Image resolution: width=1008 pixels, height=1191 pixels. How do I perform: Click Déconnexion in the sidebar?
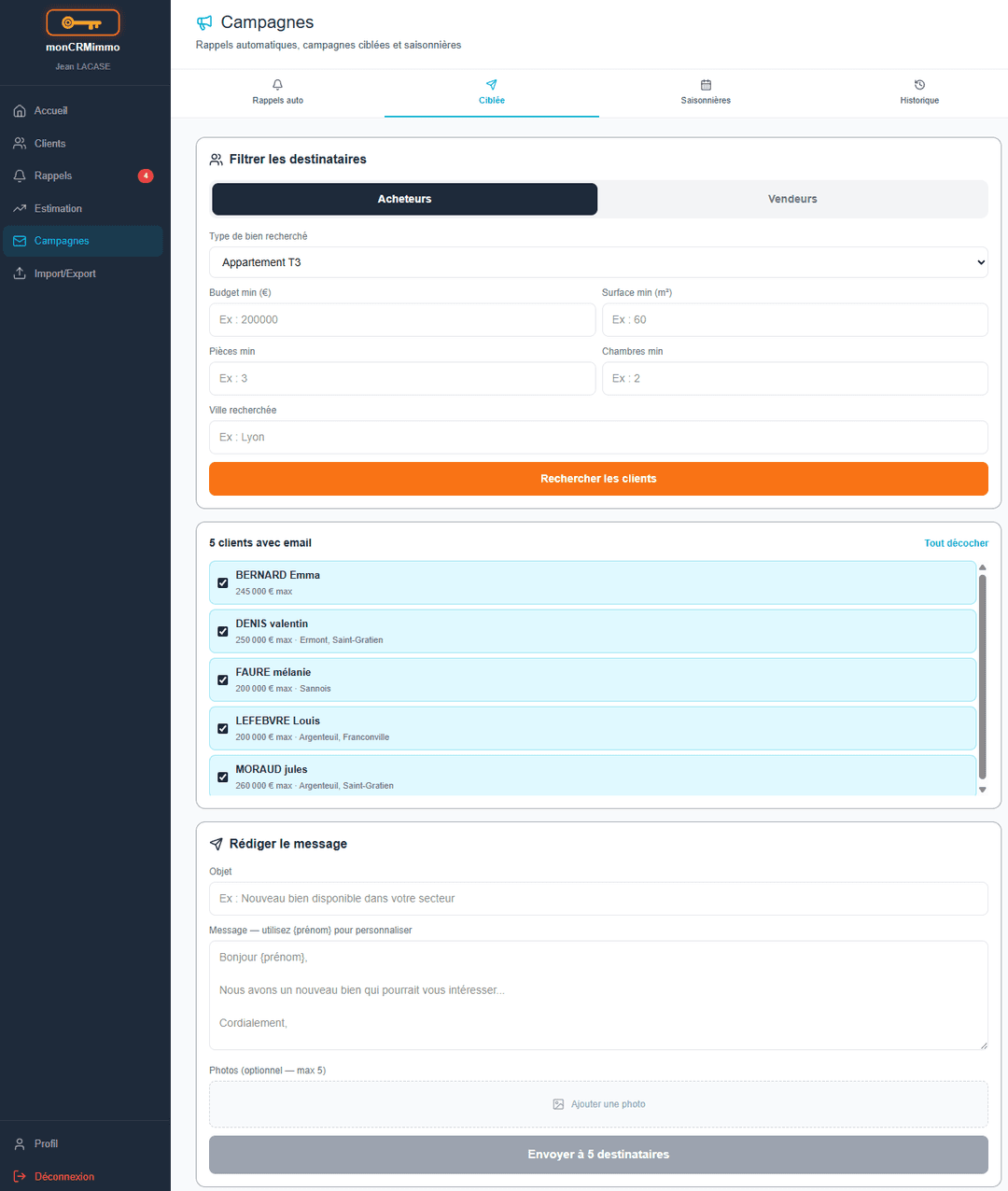click(82, 1176)
